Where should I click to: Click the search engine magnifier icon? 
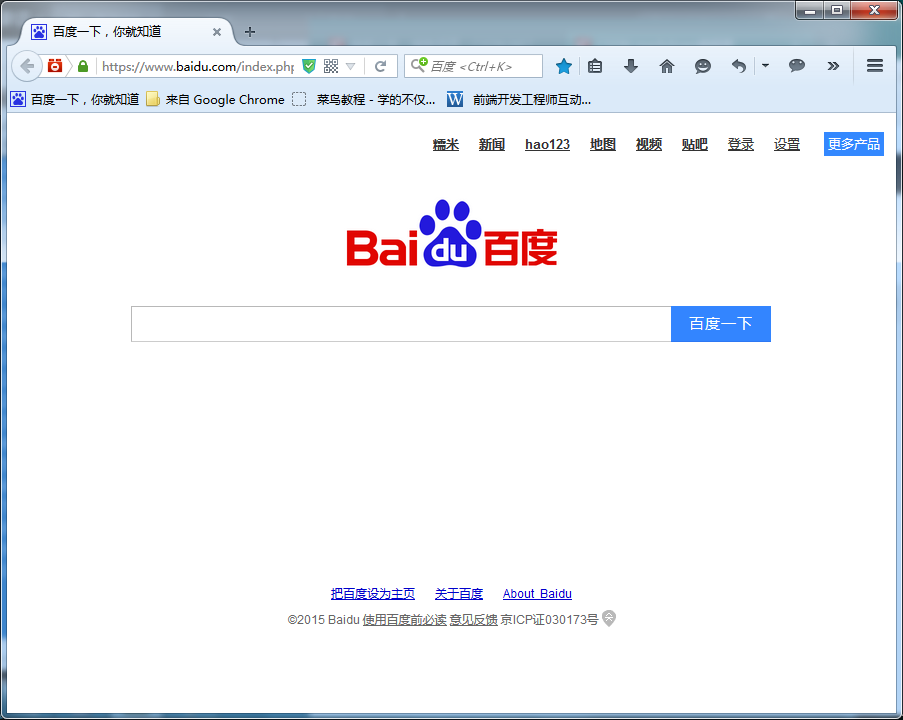click(x=419, y=65)
